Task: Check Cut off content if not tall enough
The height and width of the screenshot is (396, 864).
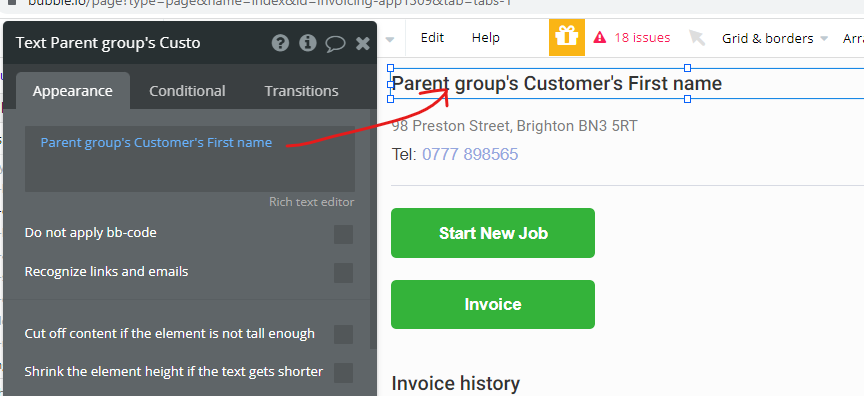Action: click(343, 334)
